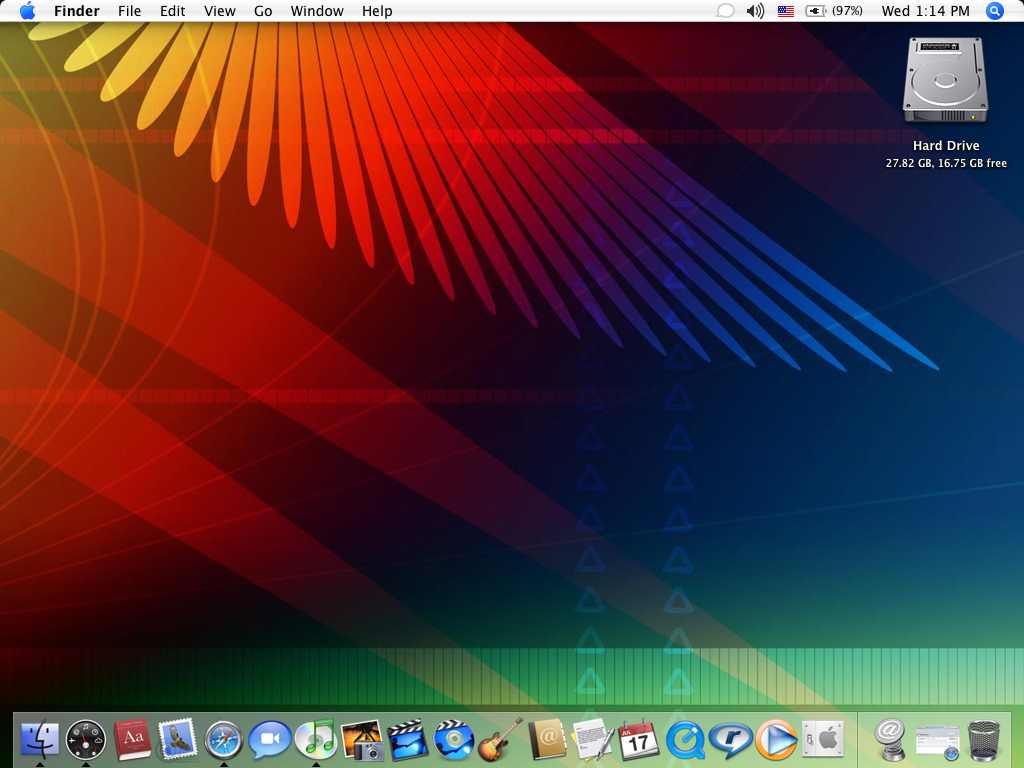Open iPhoto from the Dock
The image size is (1024, 768).
(x=361, y=739)
